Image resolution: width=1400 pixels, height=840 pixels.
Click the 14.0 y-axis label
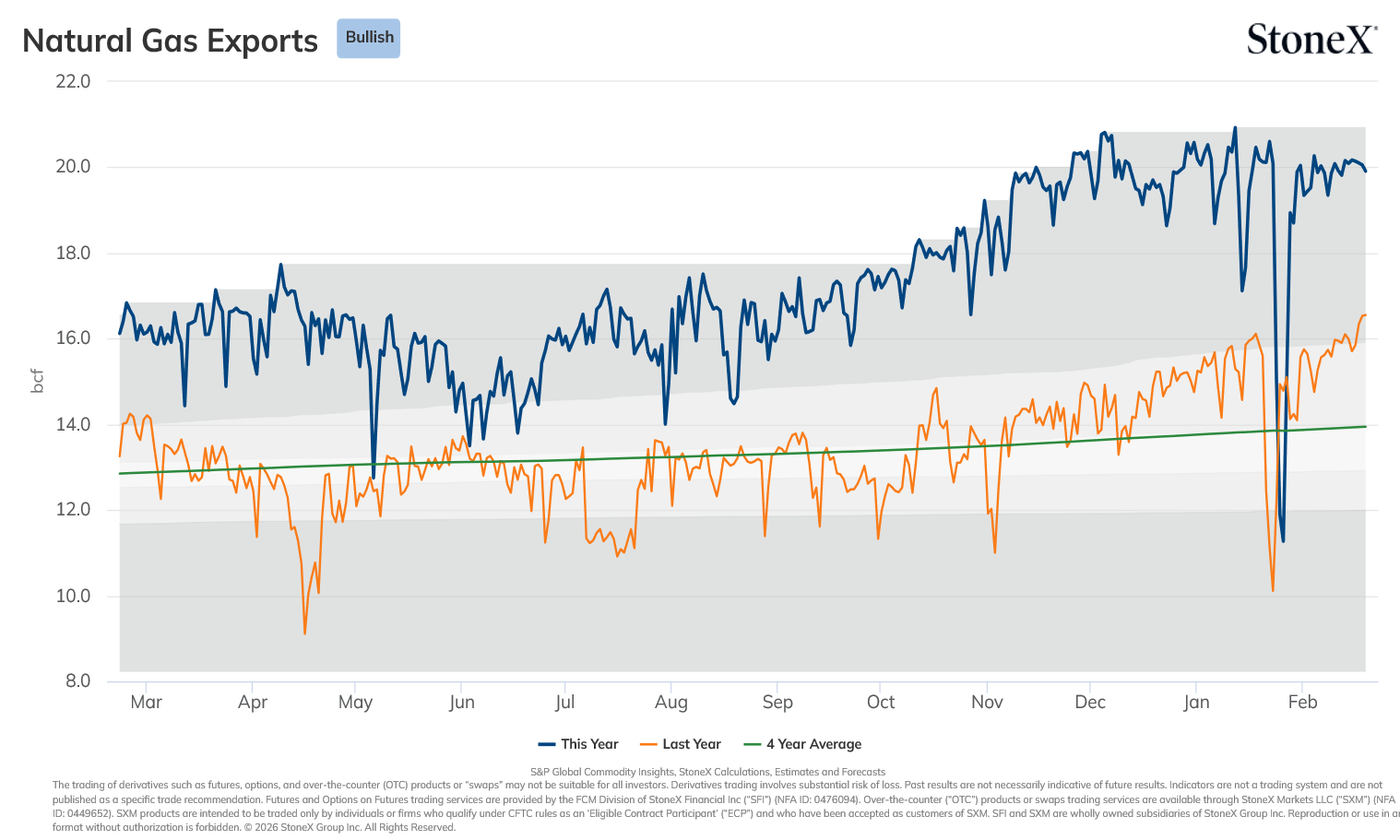(x=73, y=424)
